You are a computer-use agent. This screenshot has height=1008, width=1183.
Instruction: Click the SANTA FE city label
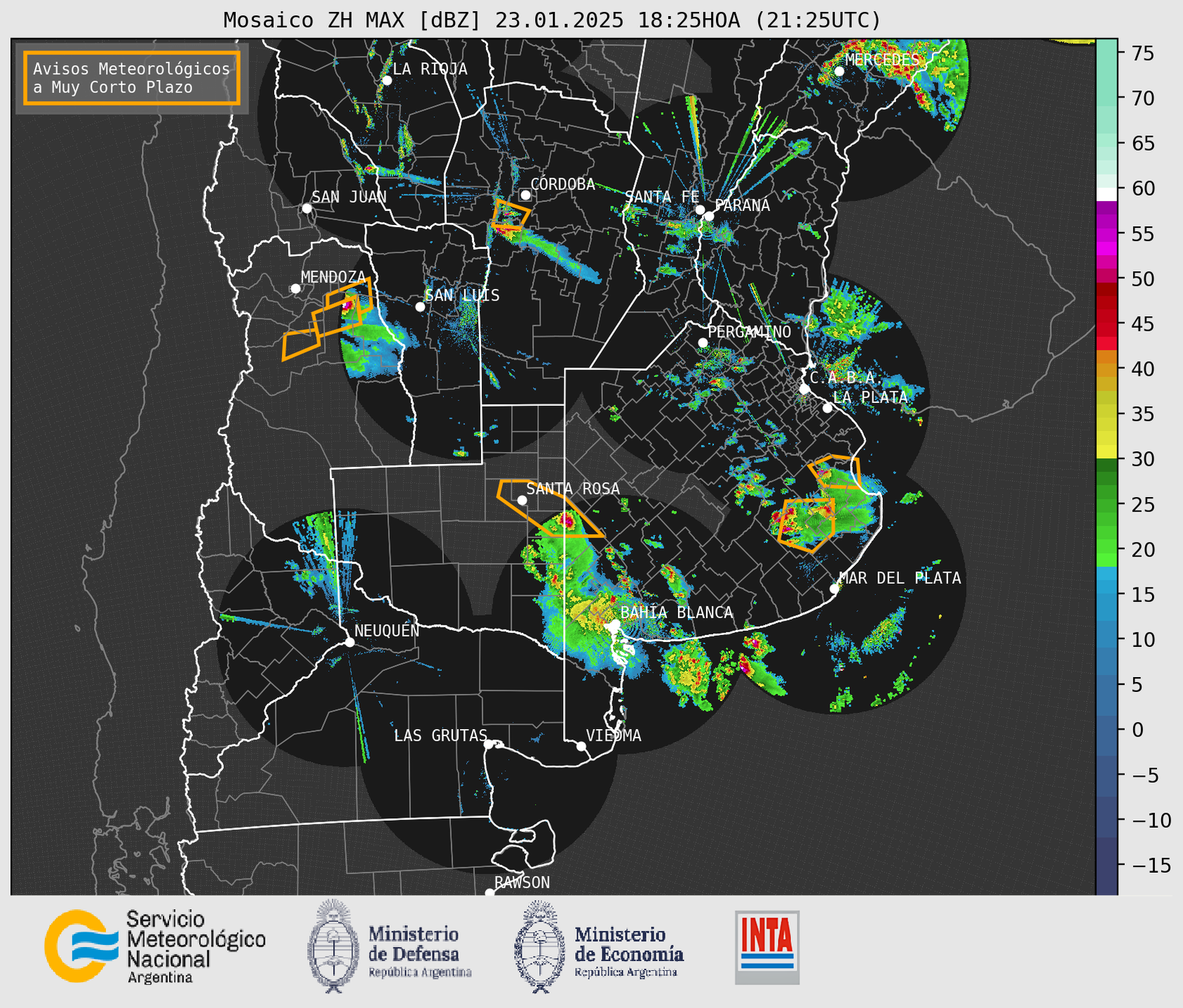click(x=662, y=197)
